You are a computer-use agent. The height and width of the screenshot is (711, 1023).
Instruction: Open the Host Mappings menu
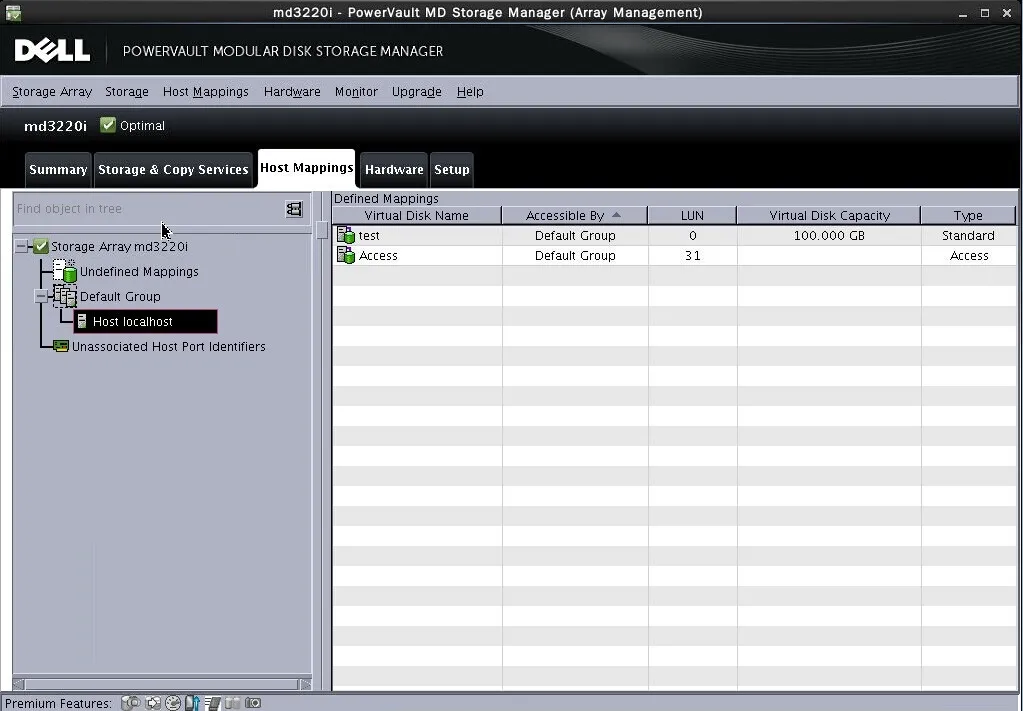click(206, 92)
